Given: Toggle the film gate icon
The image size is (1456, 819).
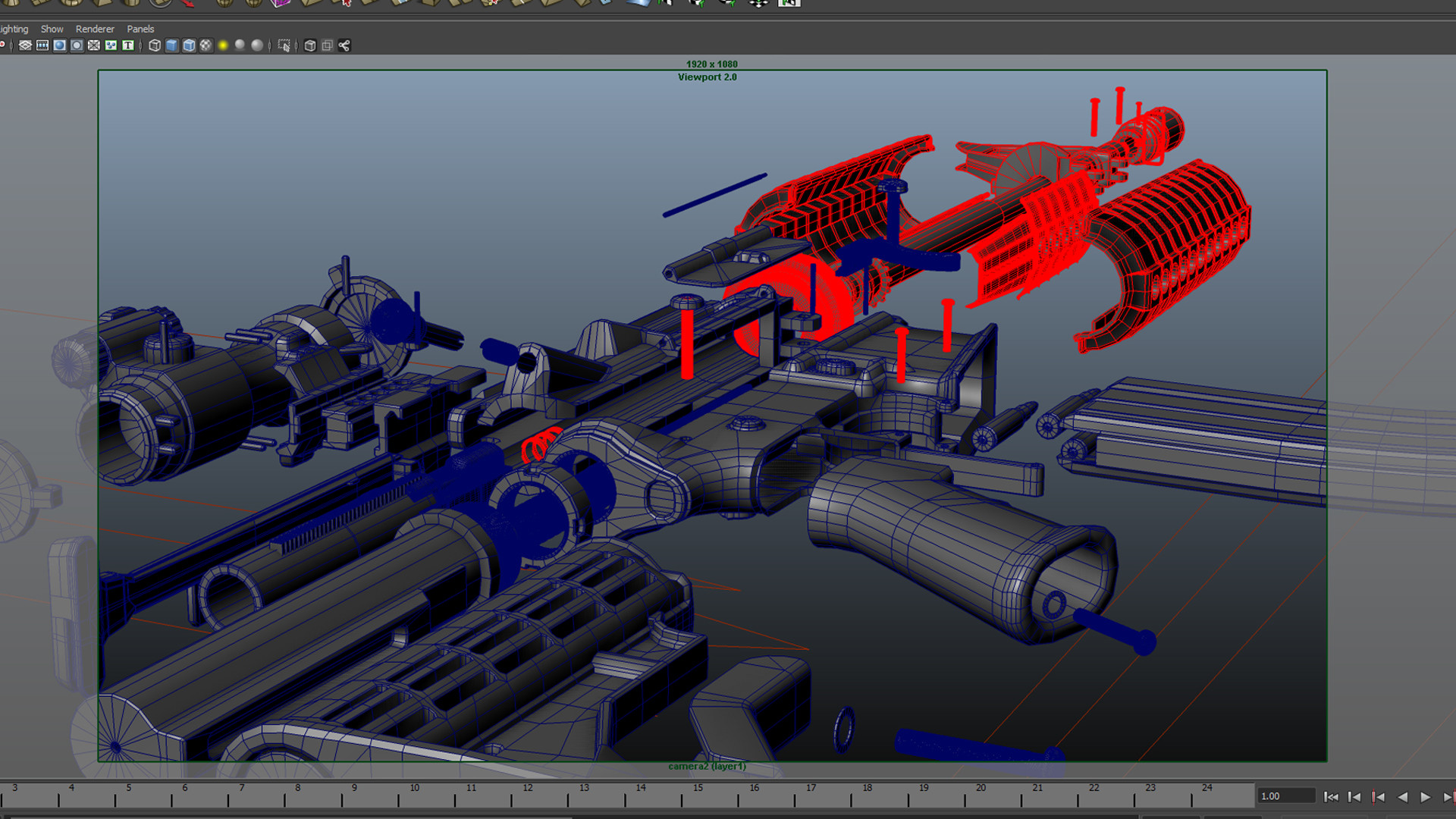Looking at the screenshot, I should pyautogui.click(x=42, y=45).
